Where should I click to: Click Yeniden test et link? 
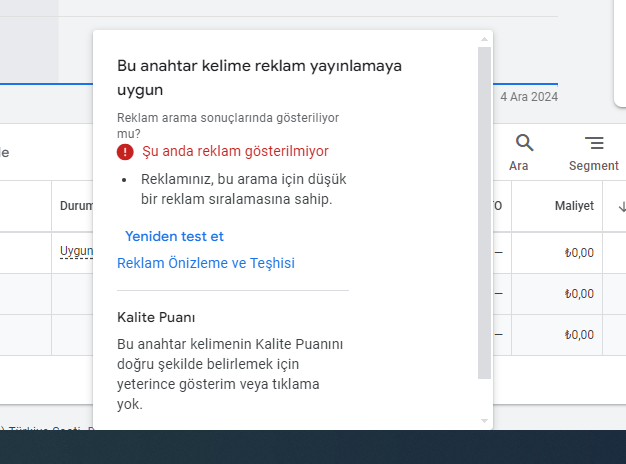tap(174, 236)
